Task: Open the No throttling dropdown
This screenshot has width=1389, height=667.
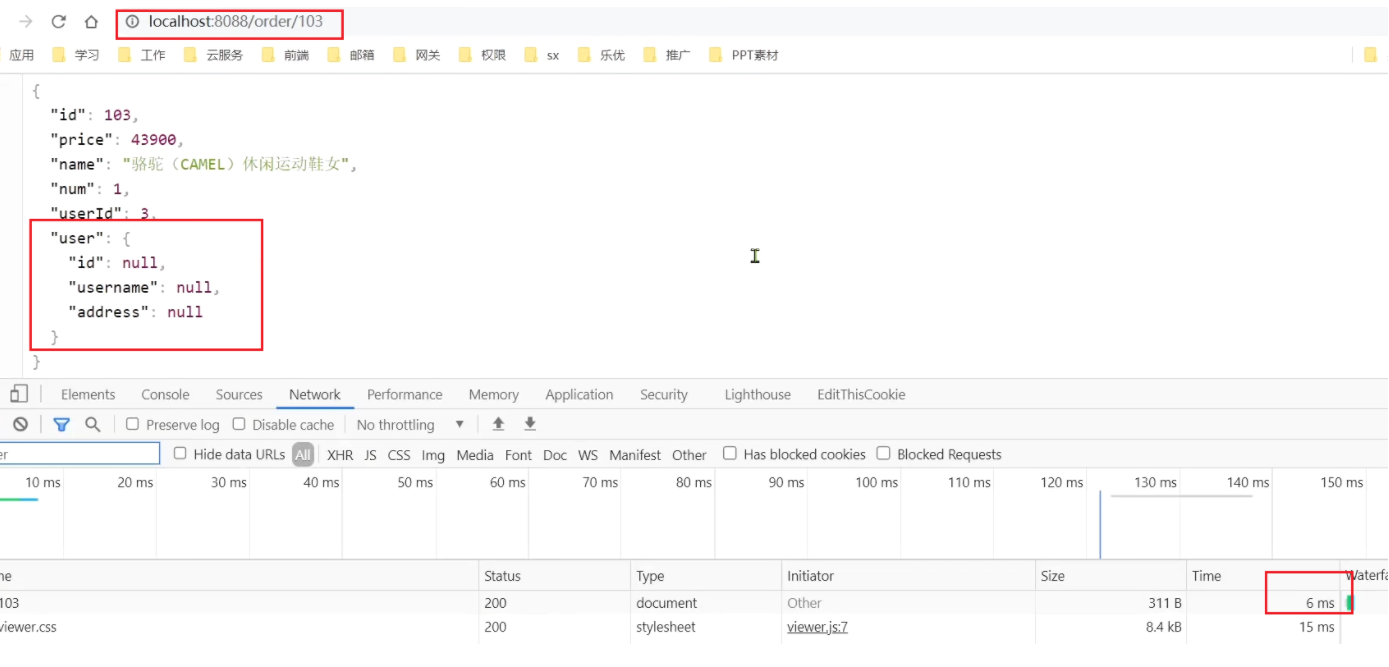Action: coord(410,424)
